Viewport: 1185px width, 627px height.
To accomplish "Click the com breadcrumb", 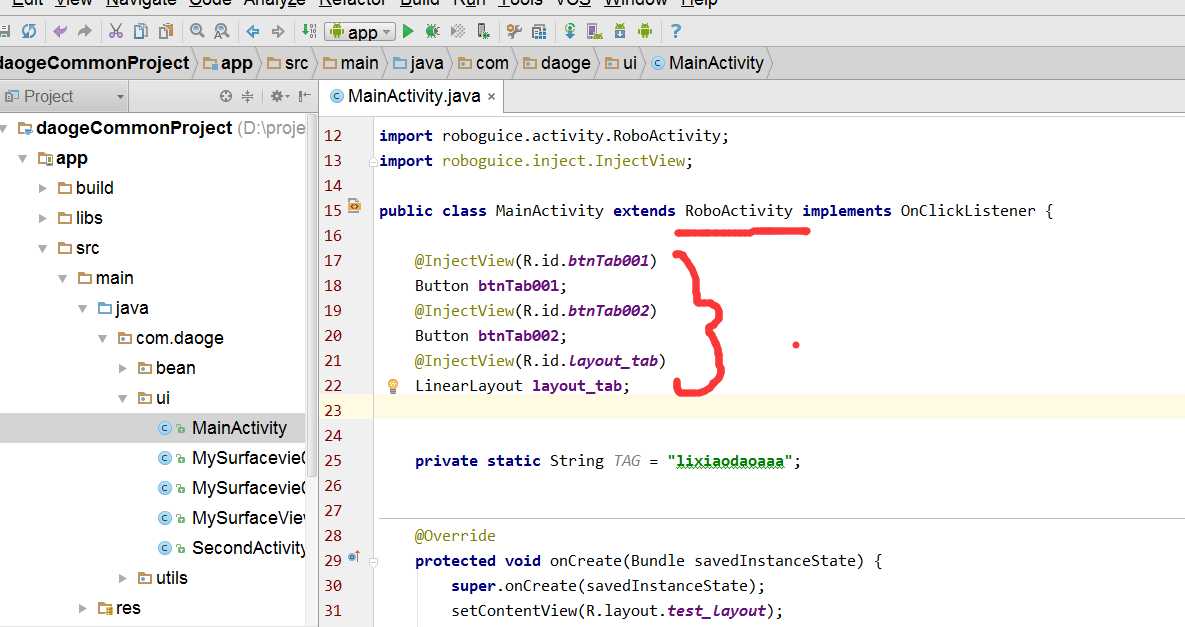I will tap(484, 63).
